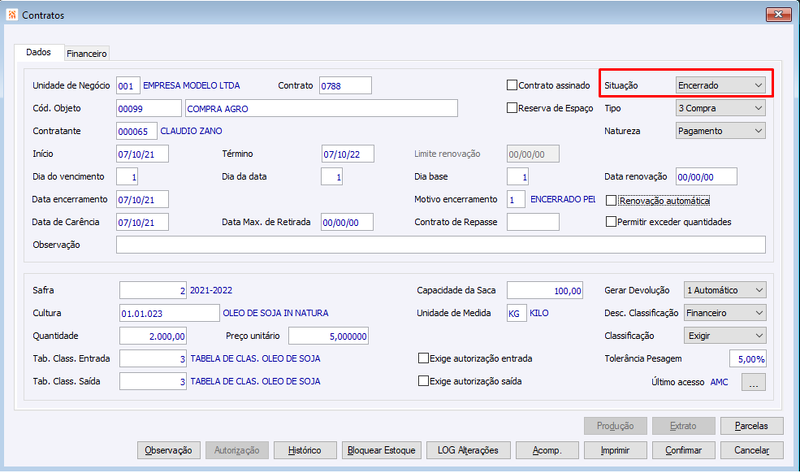Click the Dia base field
The height and width of the screenshot is (473, 800).
pos(517,177)
